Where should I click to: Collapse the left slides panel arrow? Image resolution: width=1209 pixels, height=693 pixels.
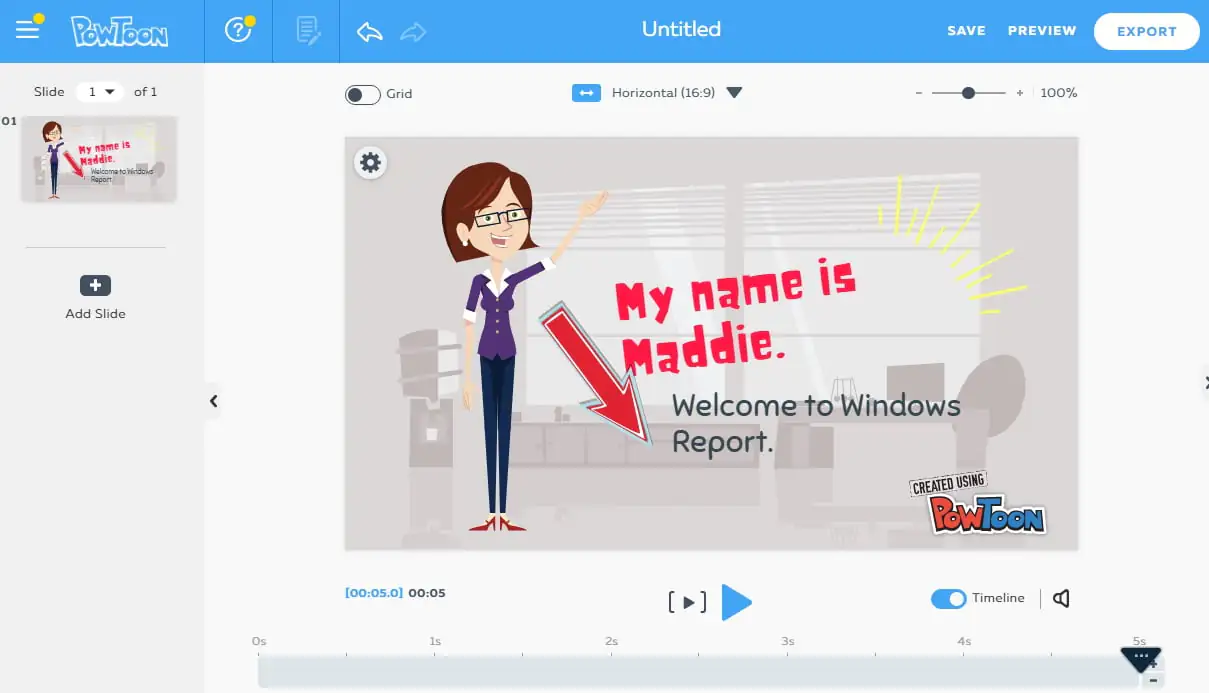[213, 401]
